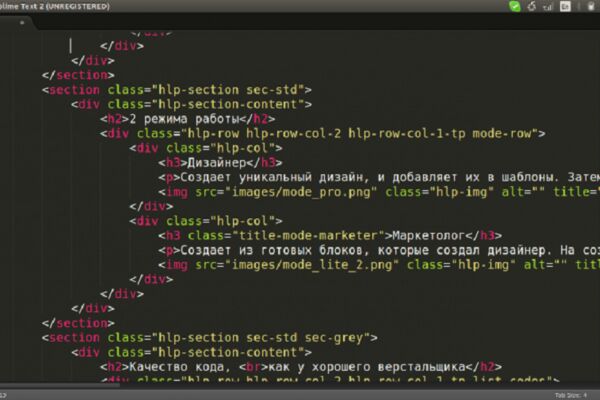Viewport: 600px width, 400px height.
Task: Click the 'title-mode-marketer' class value
Action: pos(308,235)
